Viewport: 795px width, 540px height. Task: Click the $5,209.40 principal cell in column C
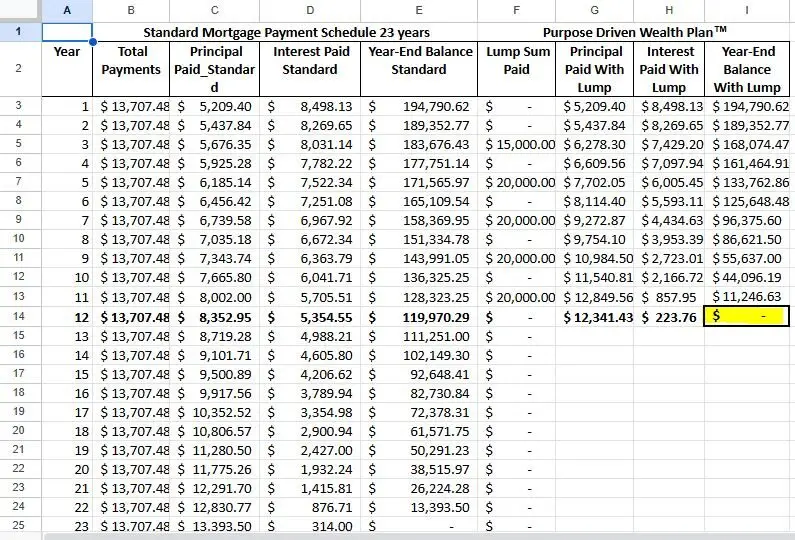point(214,106)
